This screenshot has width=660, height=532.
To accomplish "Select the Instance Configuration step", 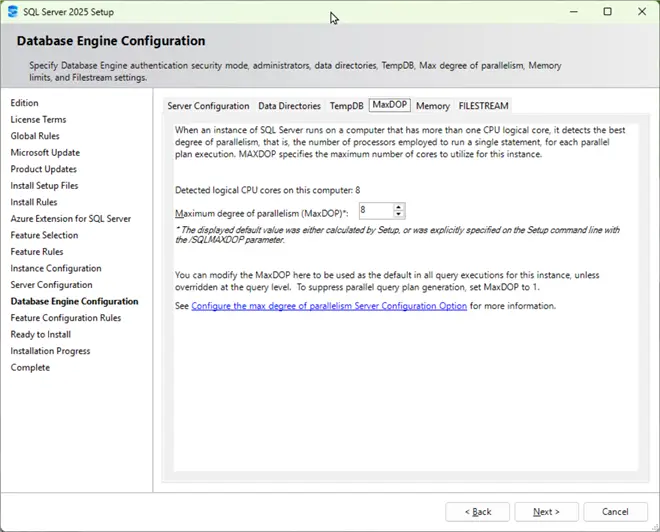I will pyautogui.click(x=56, y=269).
